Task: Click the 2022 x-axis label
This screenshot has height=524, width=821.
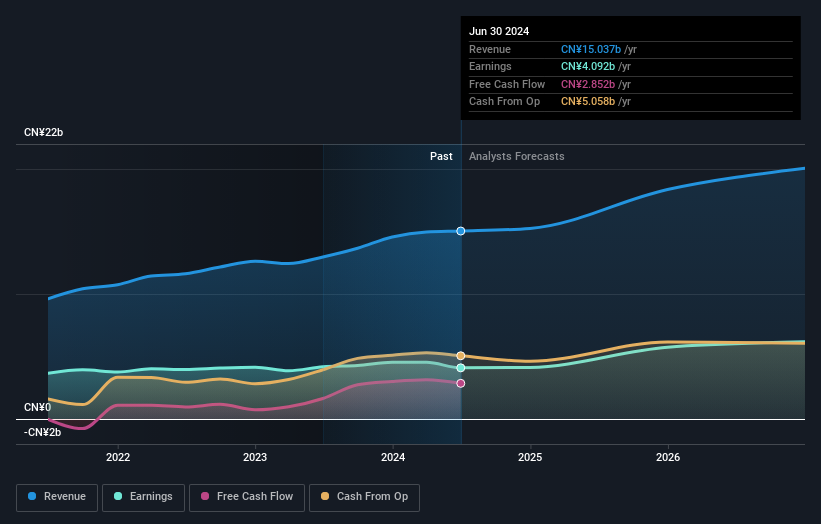Action: (x=118, y=457)
